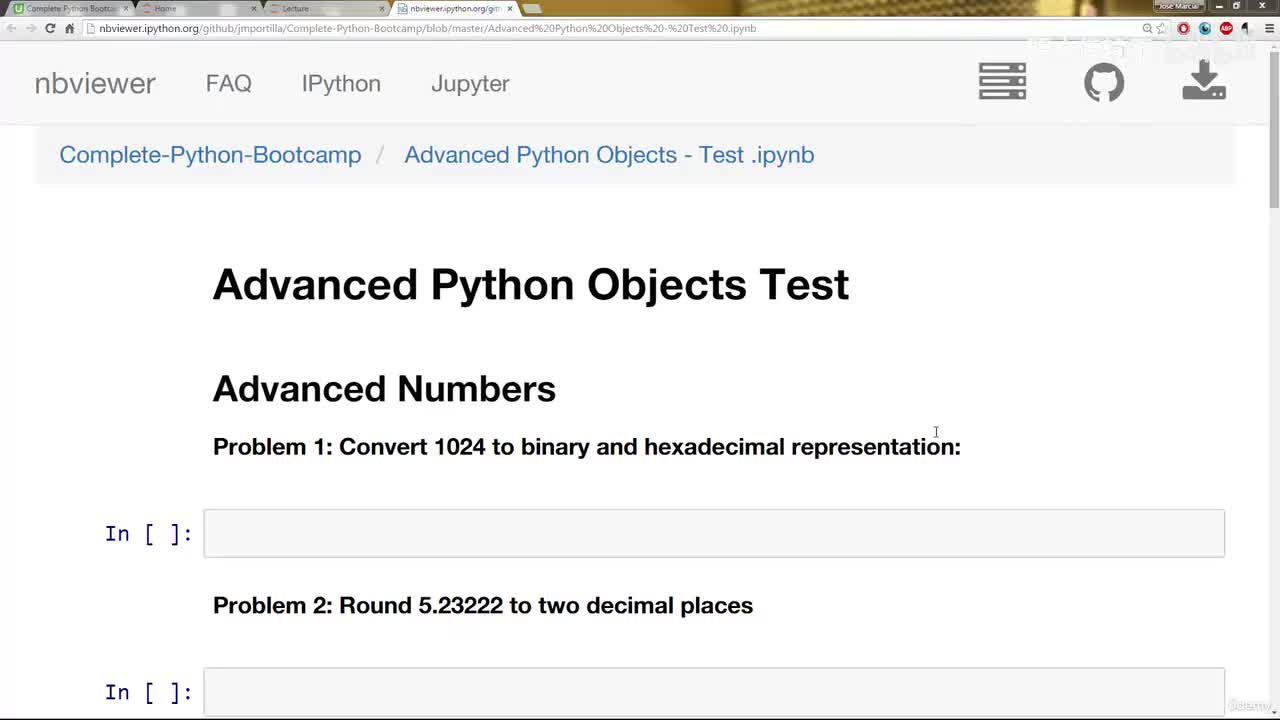Bookmark this page with the star icon
This screenshot has width=1280, height=720.
coord(1161,28)
